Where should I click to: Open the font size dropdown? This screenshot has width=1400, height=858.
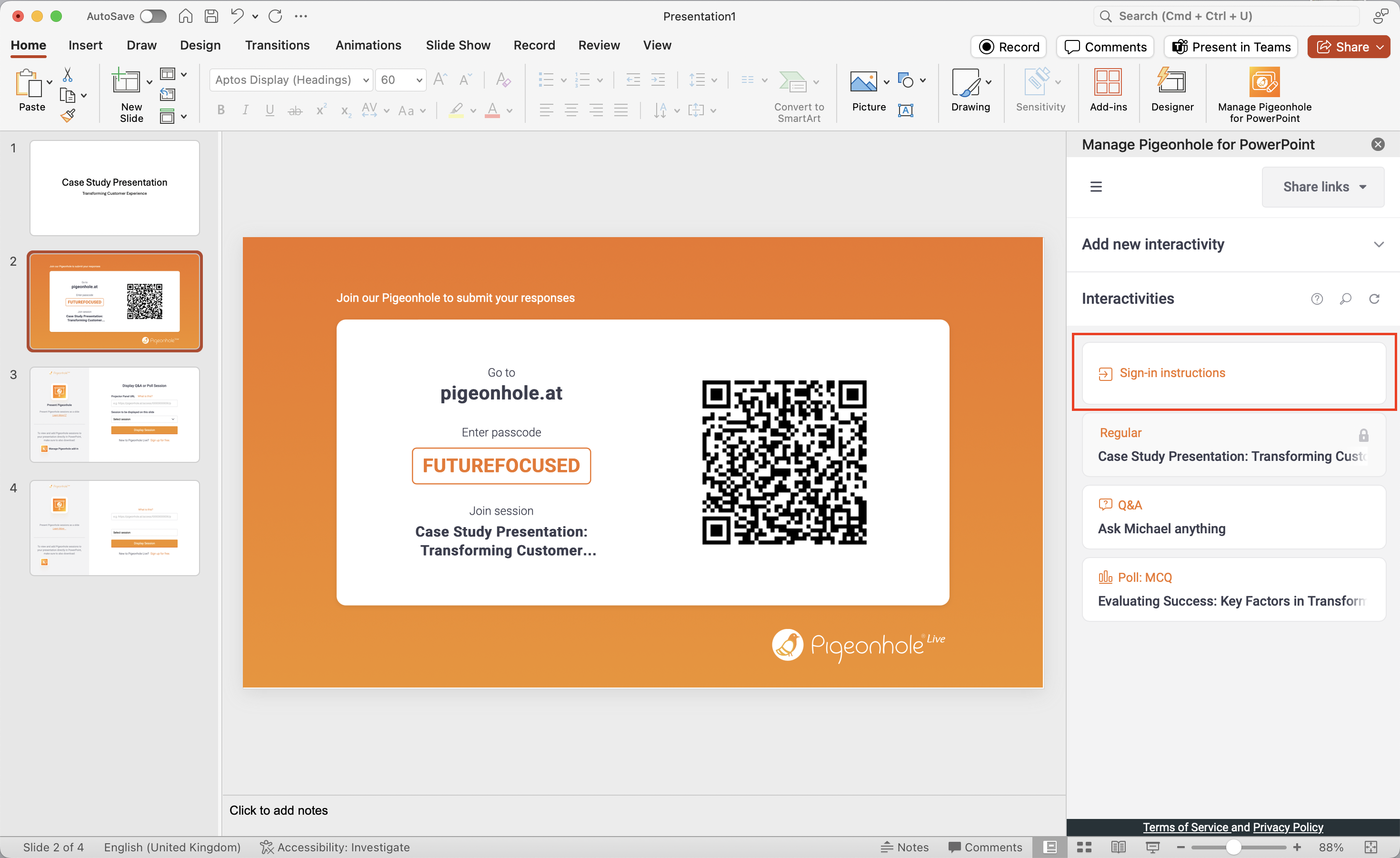pyautogui.click(x=419, y=80)
